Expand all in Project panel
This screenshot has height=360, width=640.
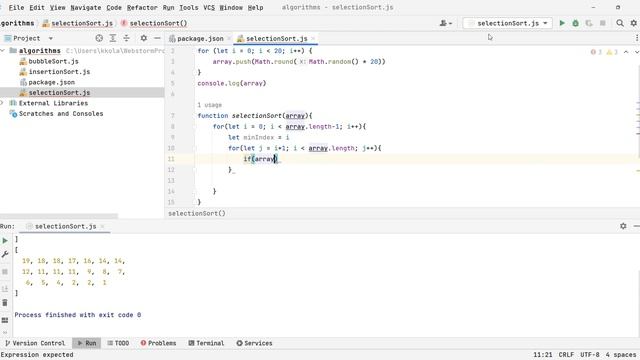tap(113, 38)
